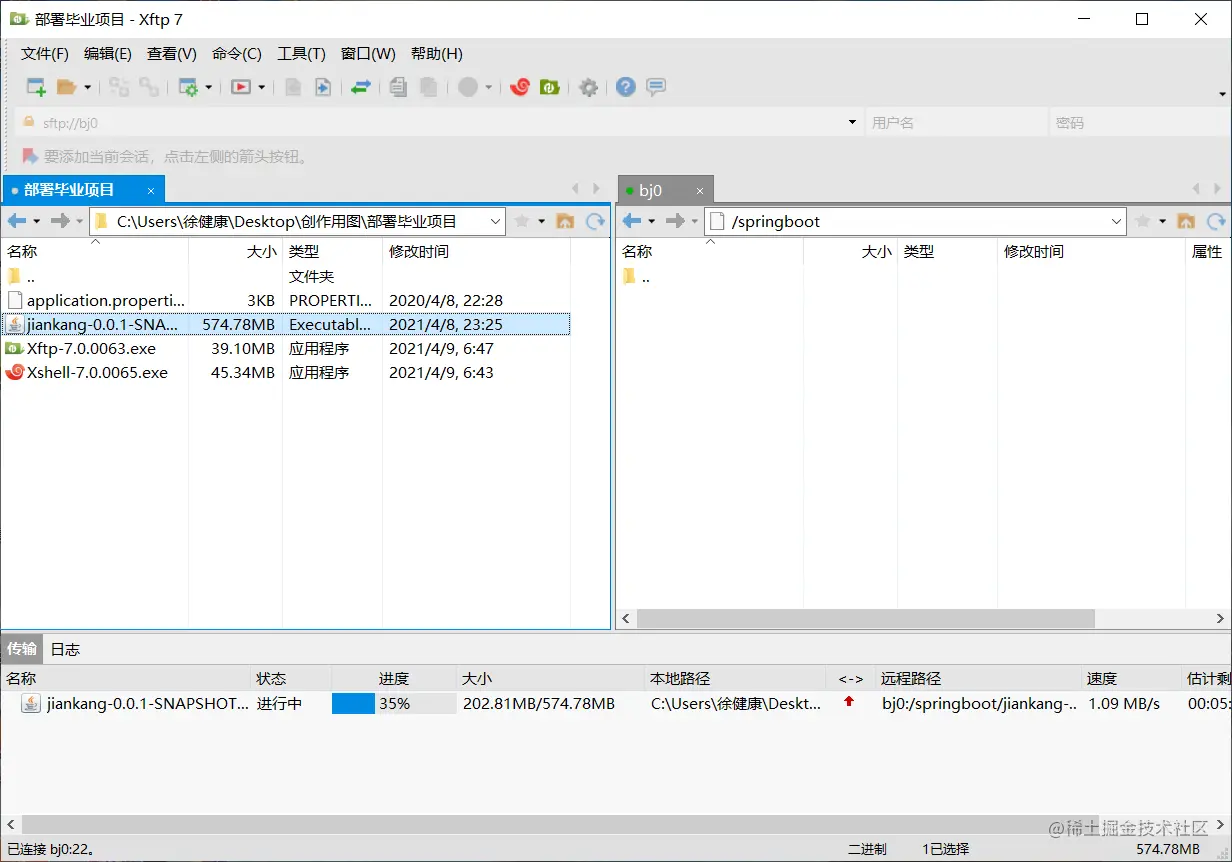
Task: Close the bj0 tab
Action: click(700, 190)
